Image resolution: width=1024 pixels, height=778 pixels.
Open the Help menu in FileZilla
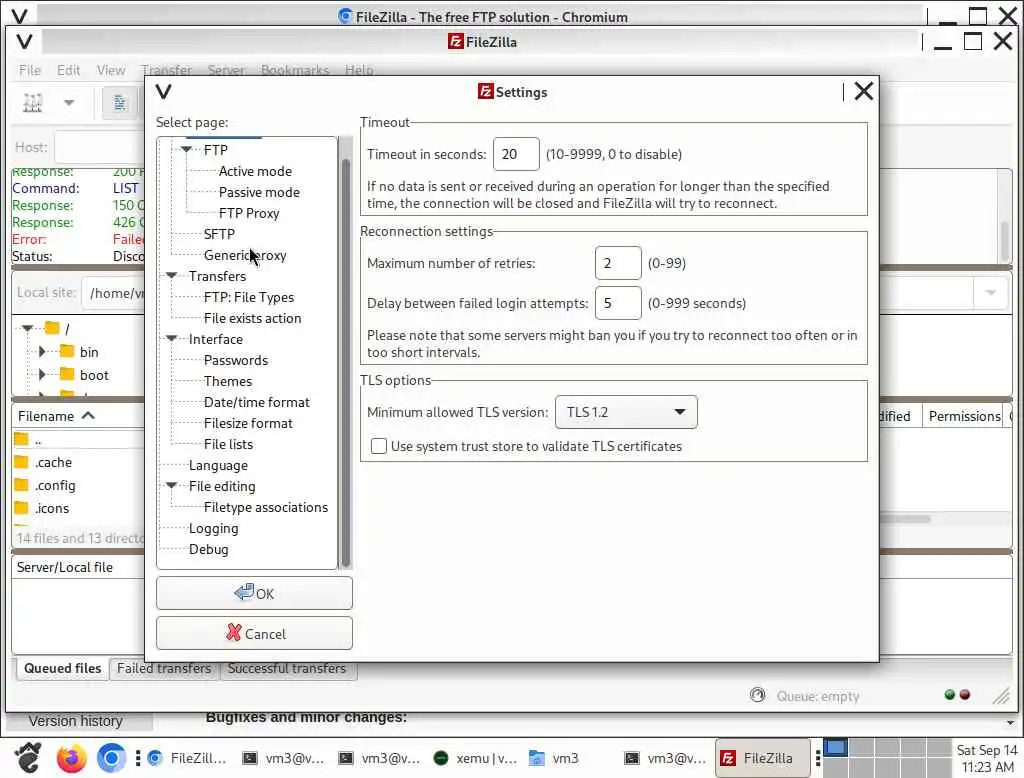(x=359, y=70)
